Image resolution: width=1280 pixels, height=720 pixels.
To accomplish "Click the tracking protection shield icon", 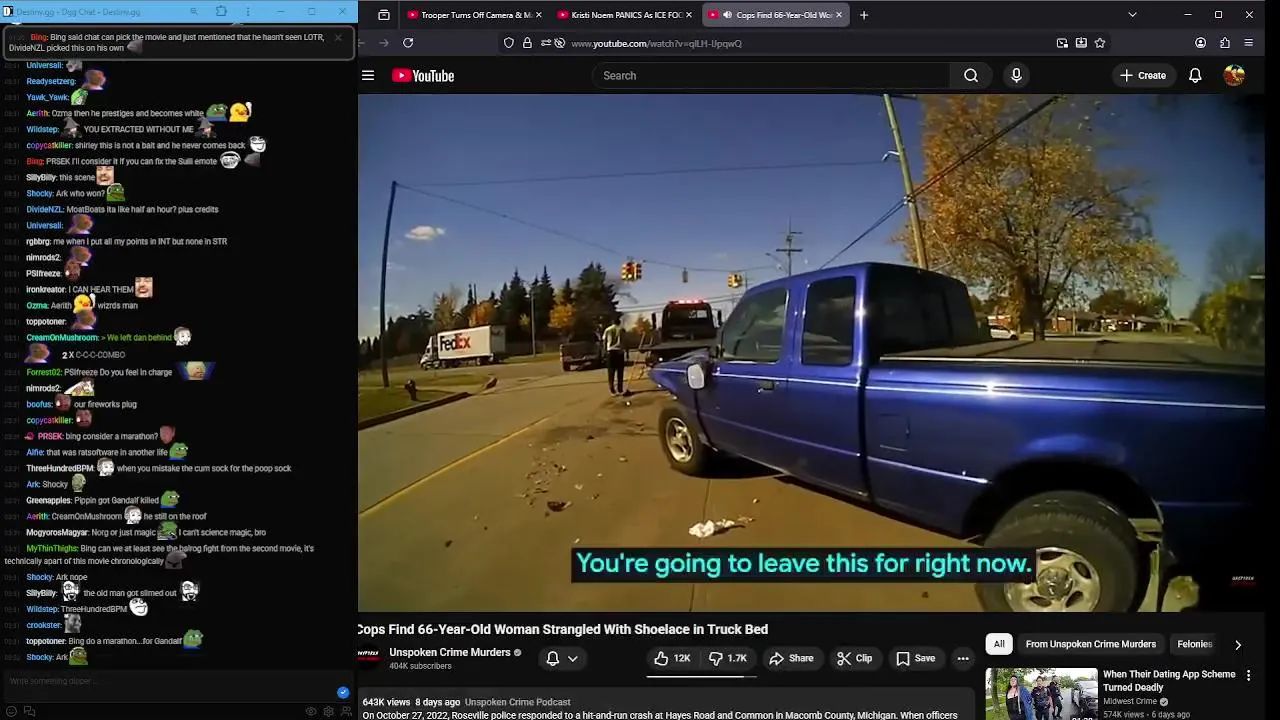I will point(509,43).
